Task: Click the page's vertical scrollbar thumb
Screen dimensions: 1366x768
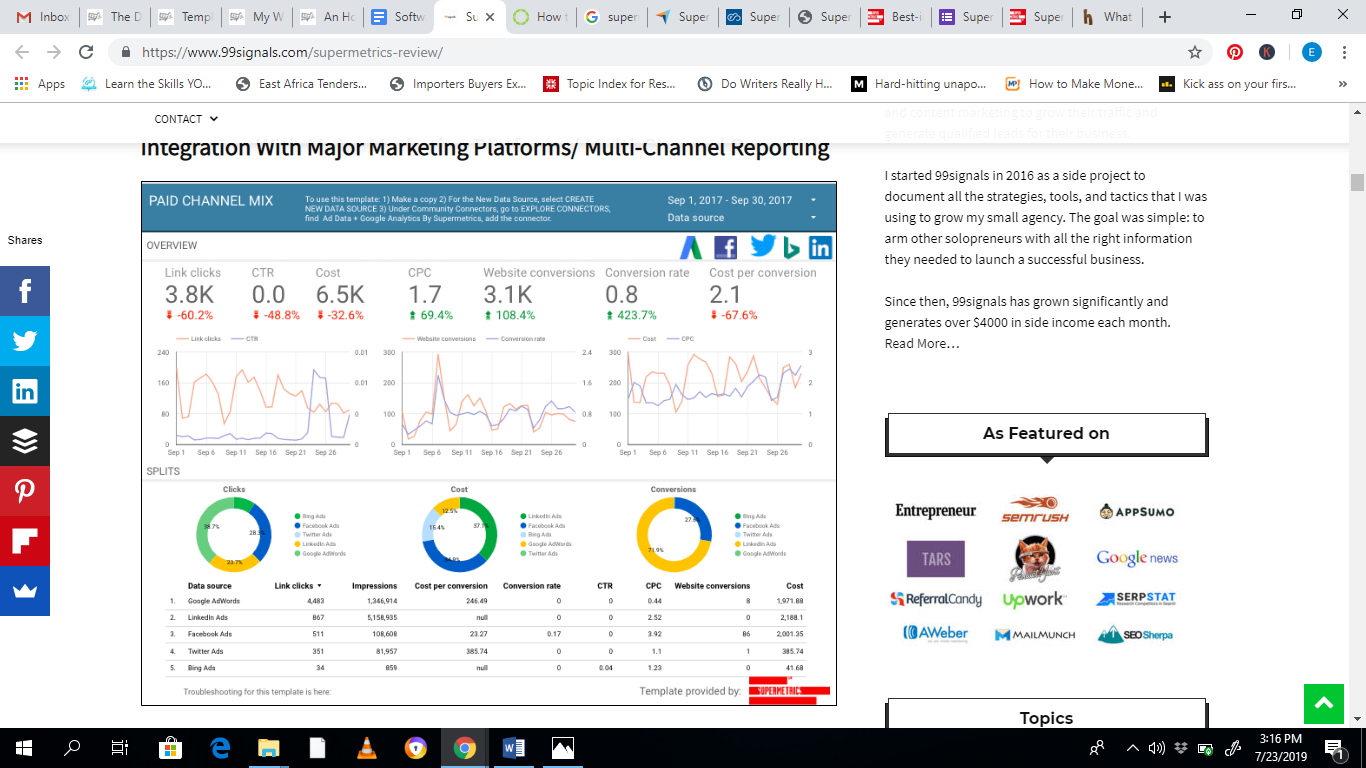Action: pos(1357,182)
